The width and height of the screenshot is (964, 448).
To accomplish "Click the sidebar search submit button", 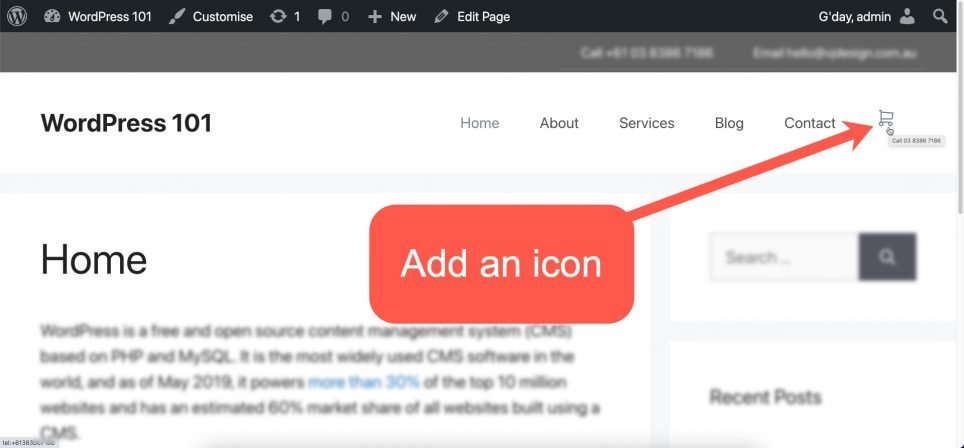I will (x=887, y=257).
